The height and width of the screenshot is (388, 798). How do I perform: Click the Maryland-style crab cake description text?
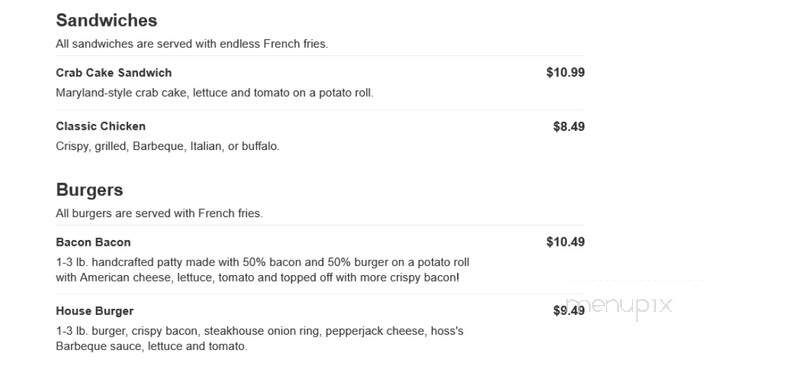tap(214, 93)
